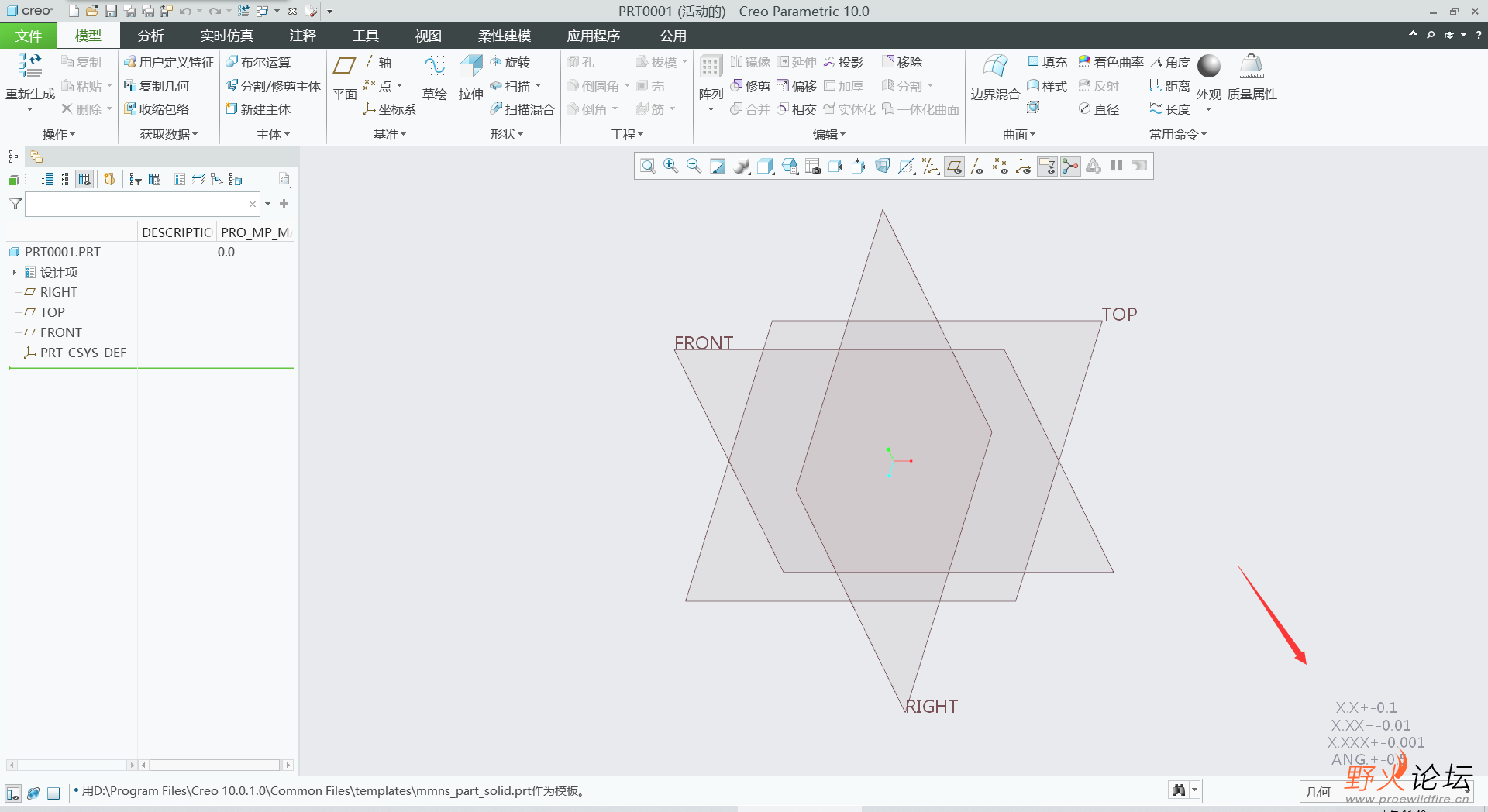Viewport: 1488px width, 812px height.
Task: Click the Boolean Operations (布尔运算) tool
Action: tap(258, 62)
